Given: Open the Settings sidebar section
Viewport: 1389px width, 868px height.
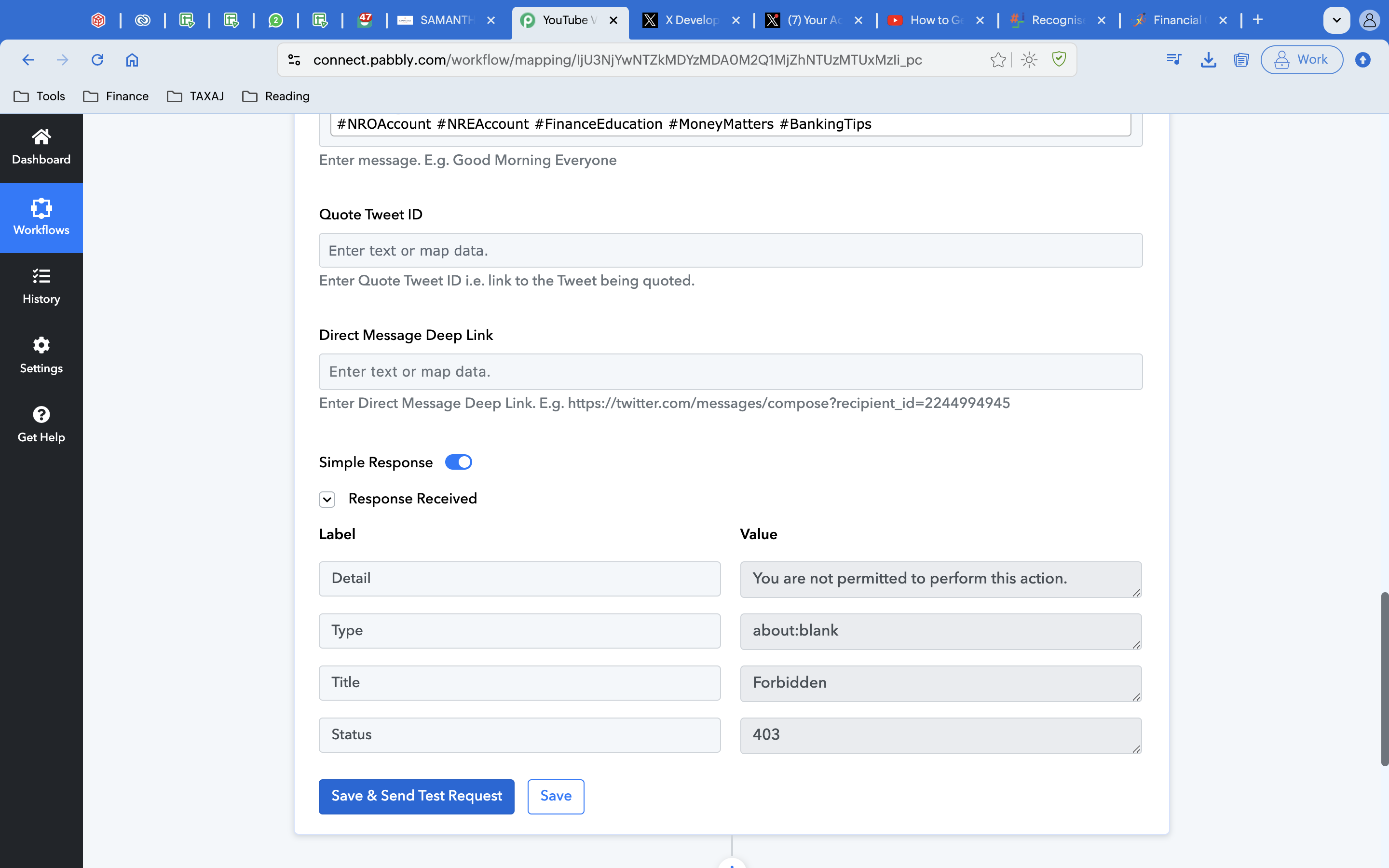Looking at the screenshot, I should [x=41, y=356].
